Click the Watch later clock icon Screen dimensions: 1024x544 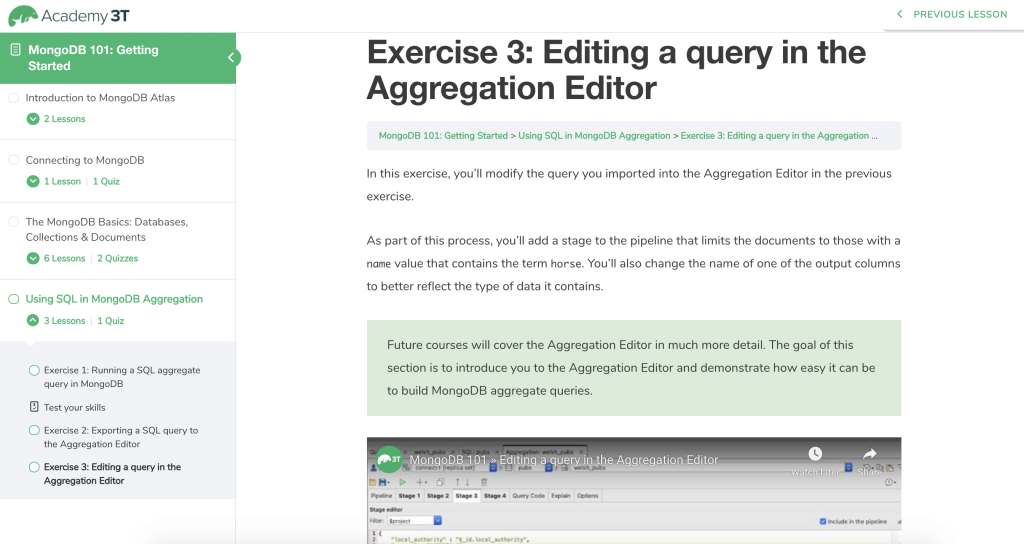[x=815, y=453]
